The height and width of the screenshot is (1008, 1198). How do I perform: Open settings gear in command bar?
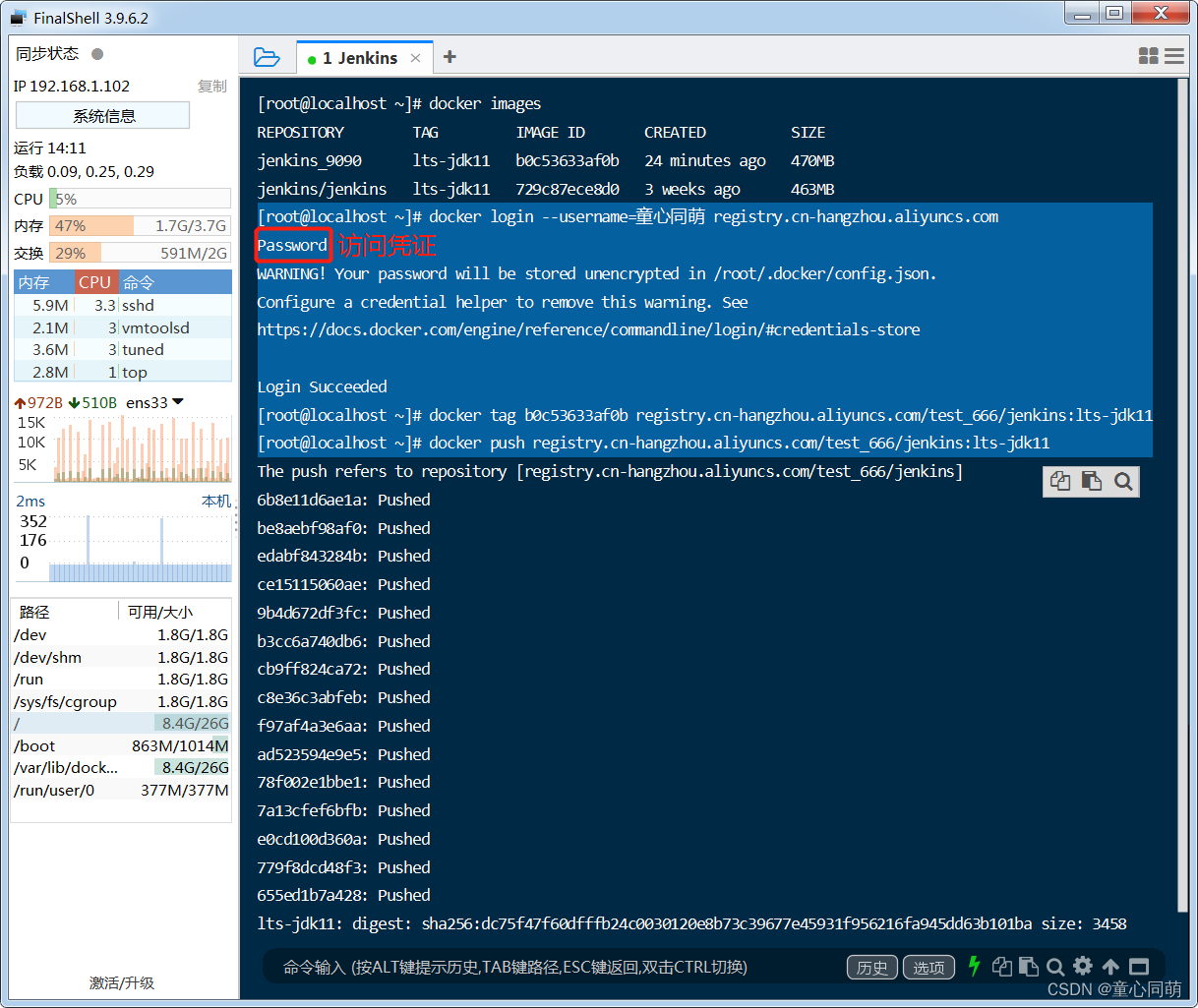coord(1083,966)
